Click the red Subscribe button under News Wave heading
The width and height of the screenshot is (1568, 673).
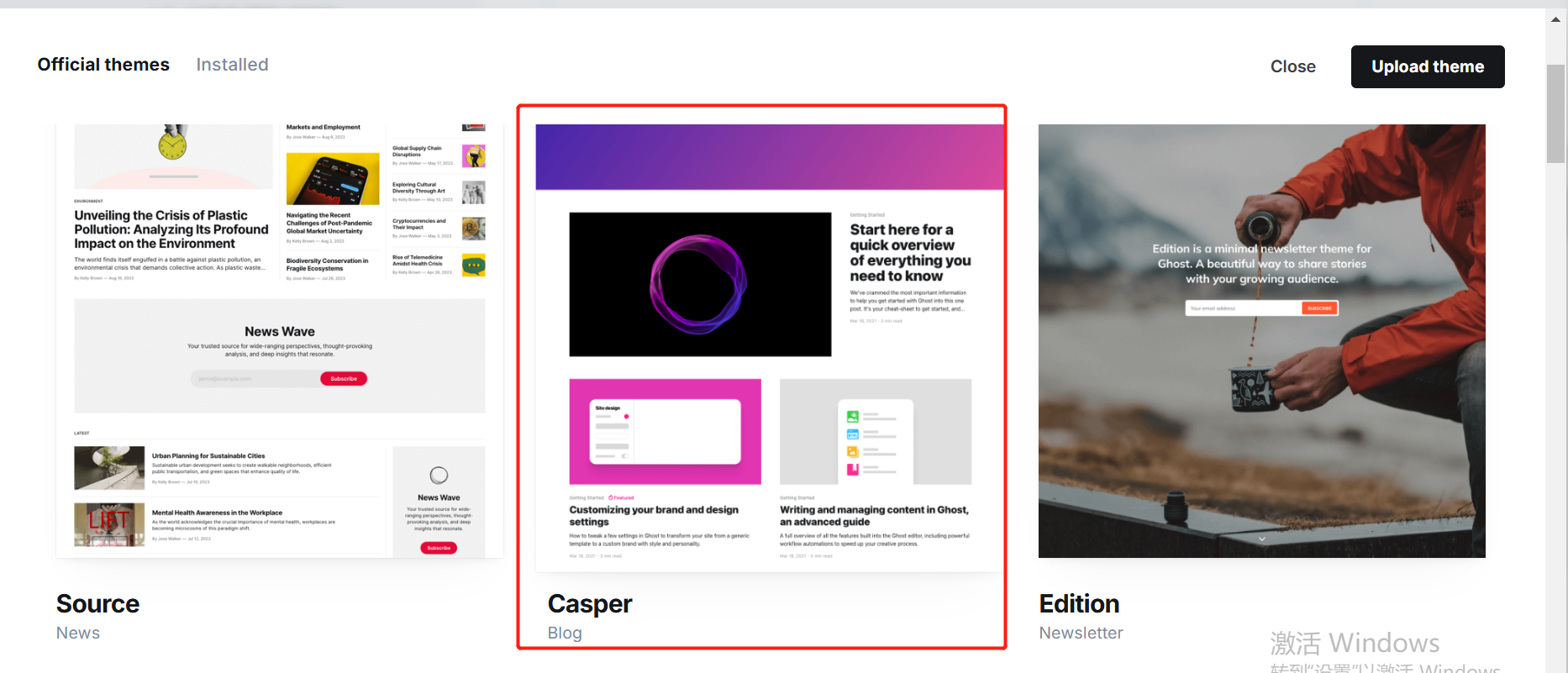point(343,379)
